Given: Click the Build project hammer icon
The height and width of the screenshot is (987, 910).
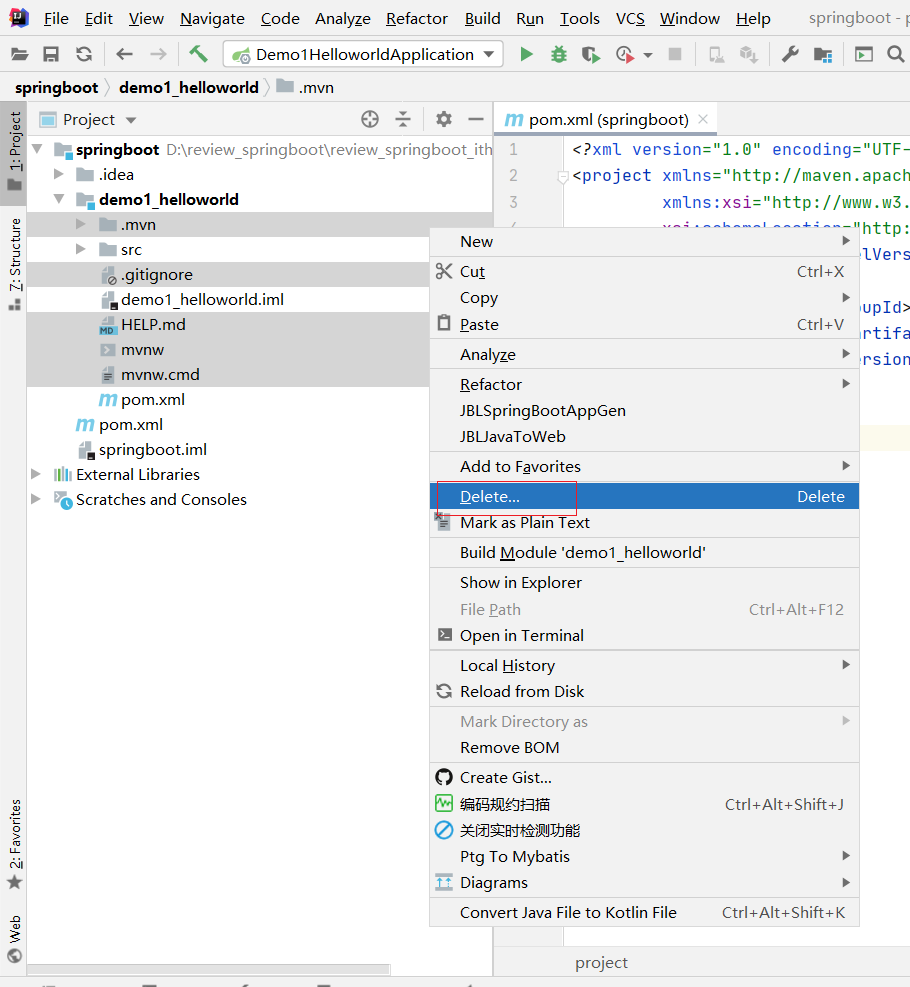Looking at the screenshot, I should pos(198,54).
